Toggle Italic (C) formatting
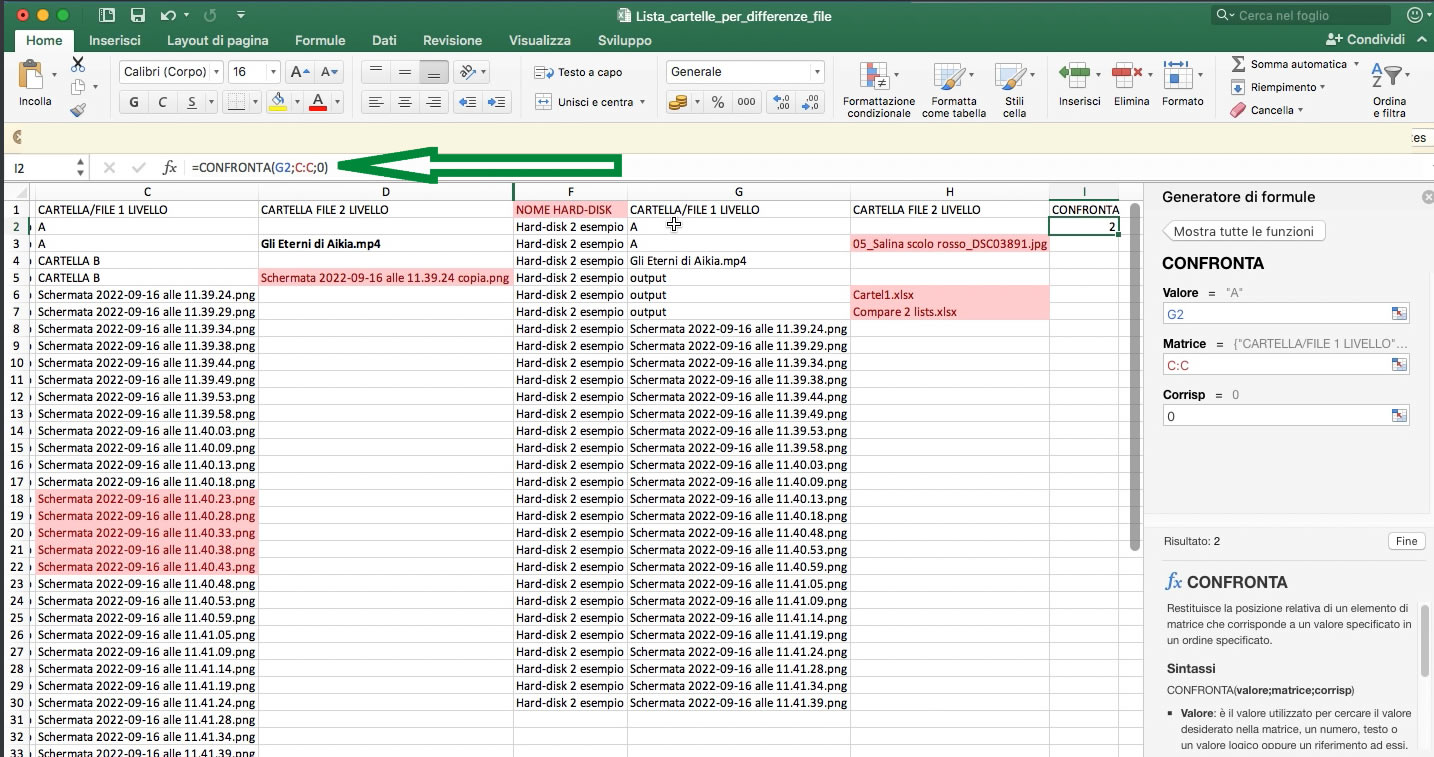 163,102
